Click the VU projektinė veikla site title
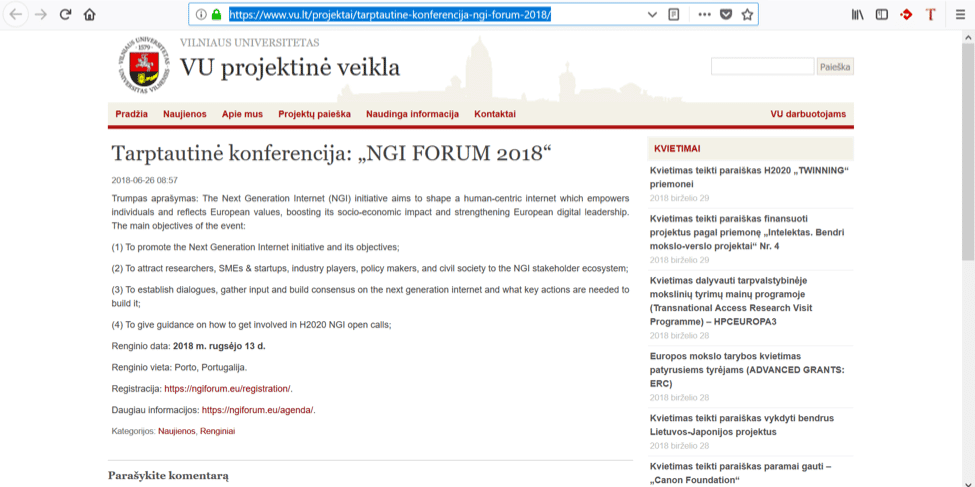975x487 pixels. pos(290,68)
